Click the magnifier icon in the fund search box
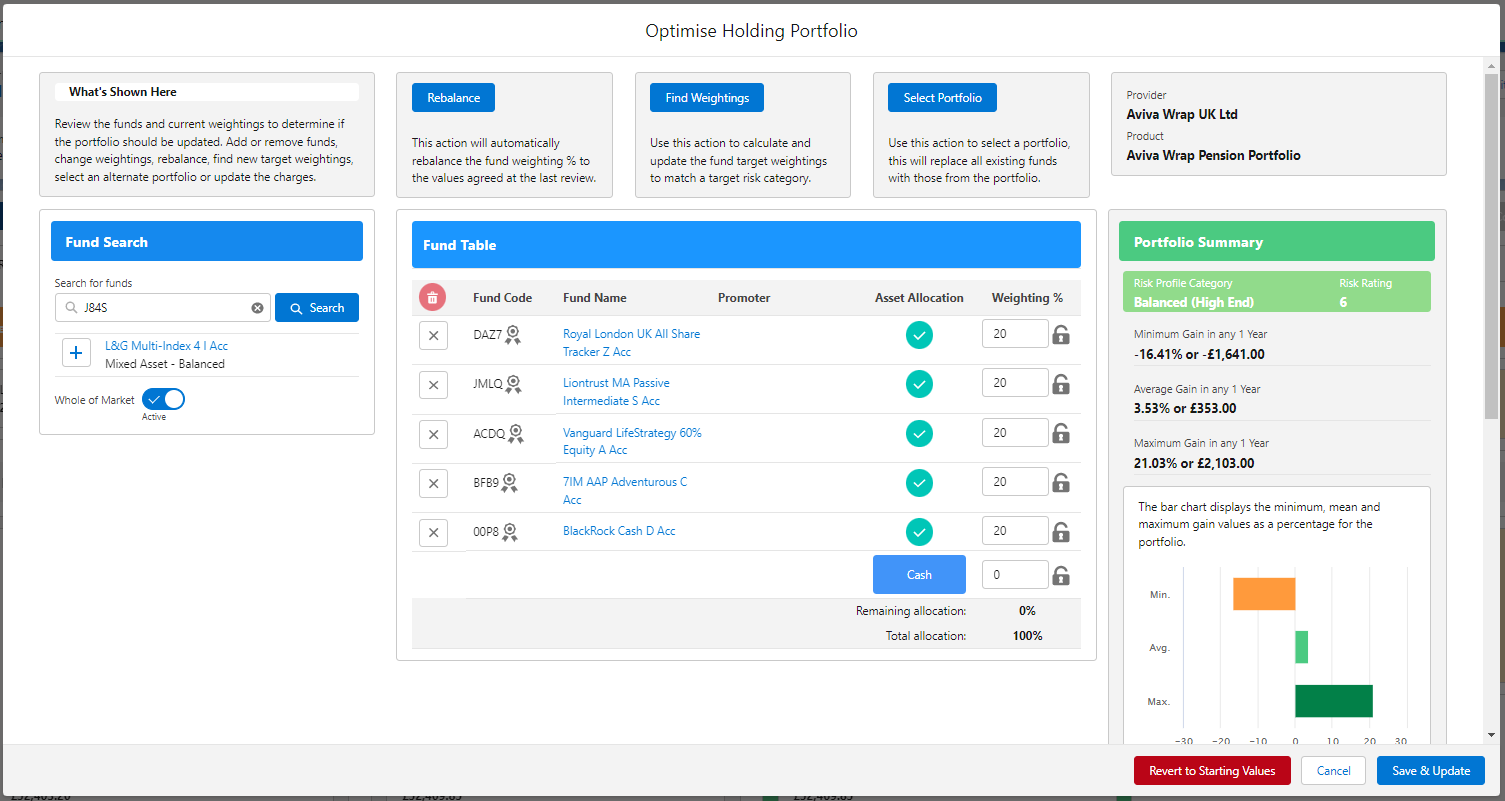Image resolution: width=1505 pixels, height=801 pixels. pyautogui.click(x=71, y=308)
